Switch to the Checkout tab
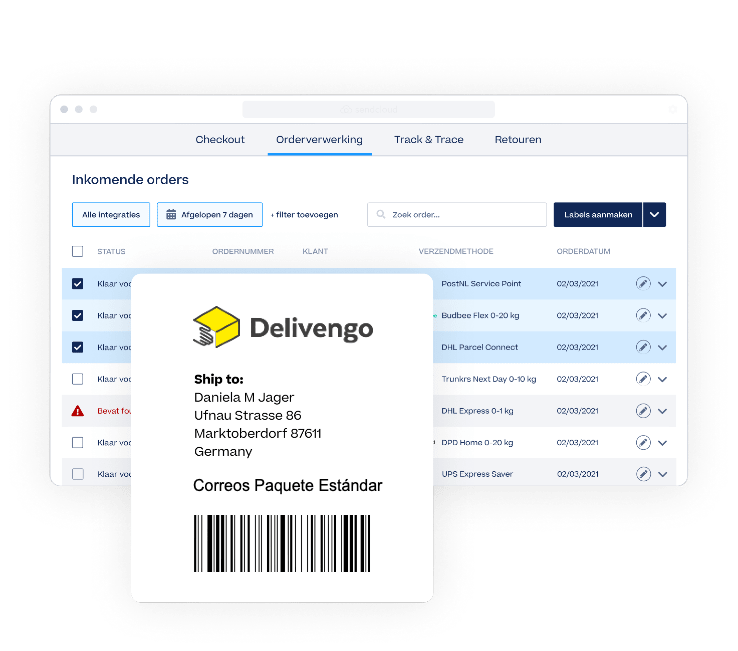Image resolution: width=738 pixels, height=651 pixels. coord(220,139)
